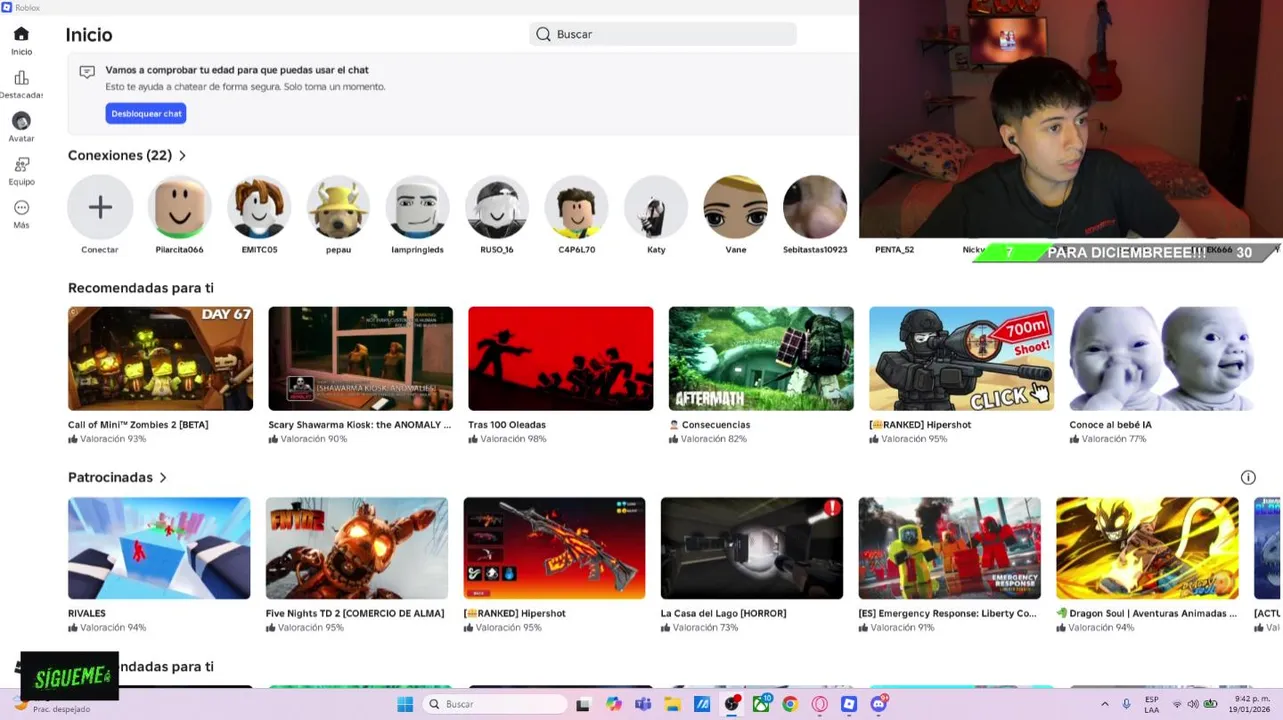
Task: Open Prác. despejado weather widget
Action: coord(52,704)
